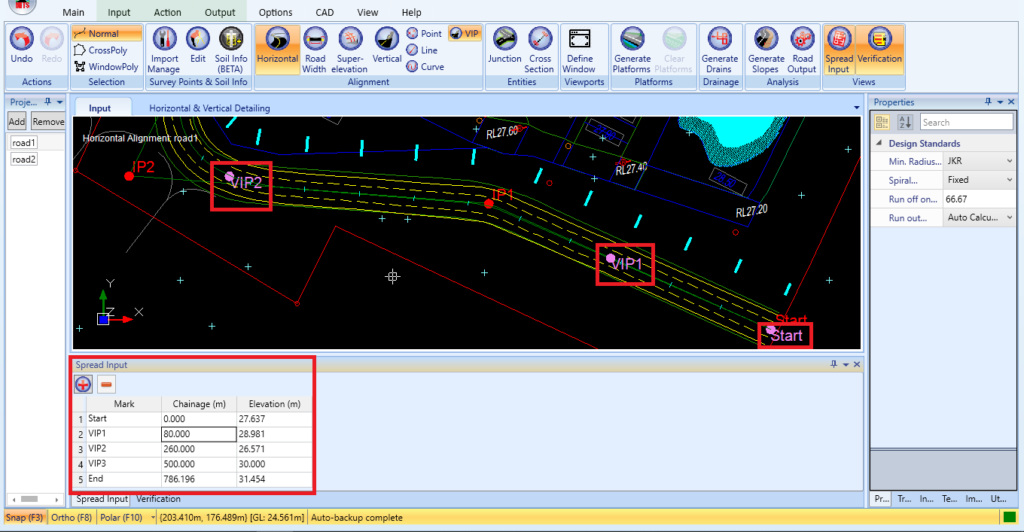Open document tab list dropdown arrow
Viewport: 1024px width, 532px height.
(857, 108)
